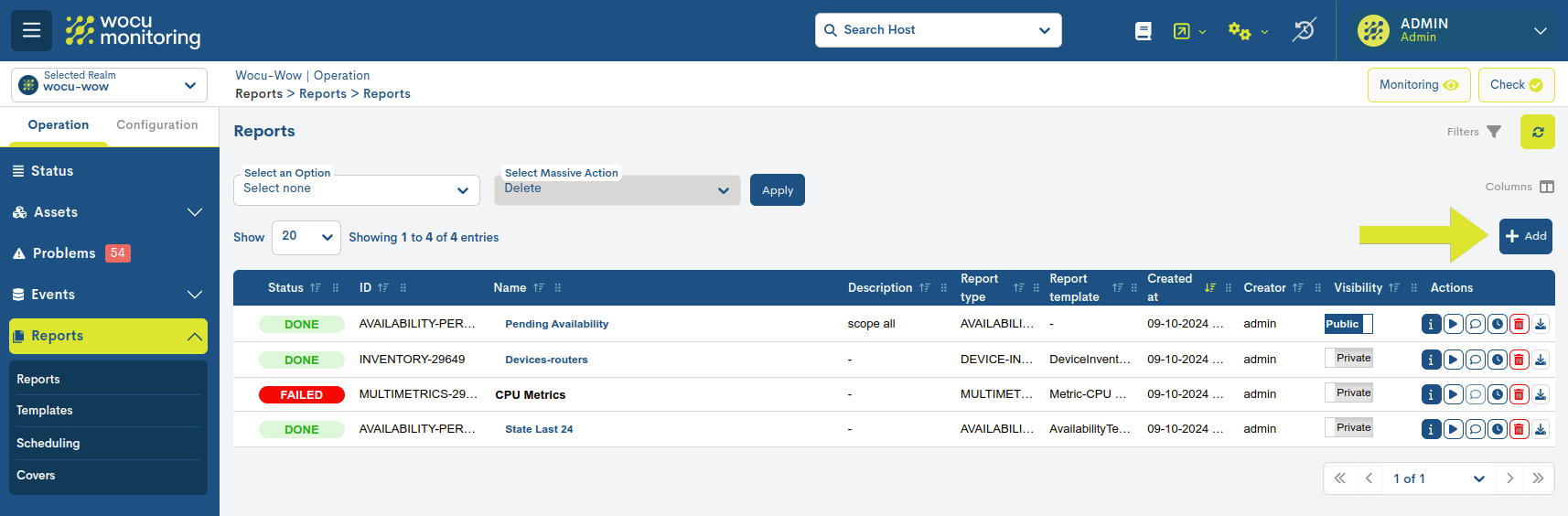Switch to the Configuration tab
The image size is (1568, 516).
click(x=156, y=125)
